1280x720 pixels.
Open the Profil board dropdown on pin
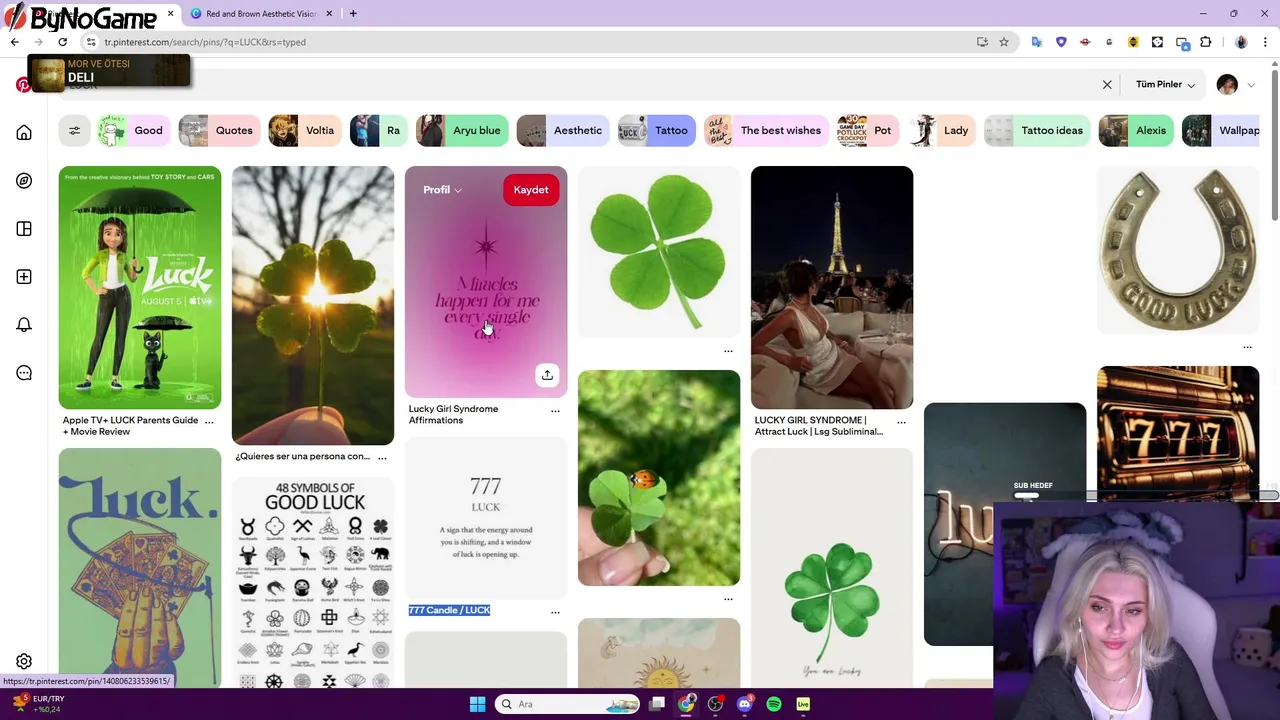(x=442, y=190)
